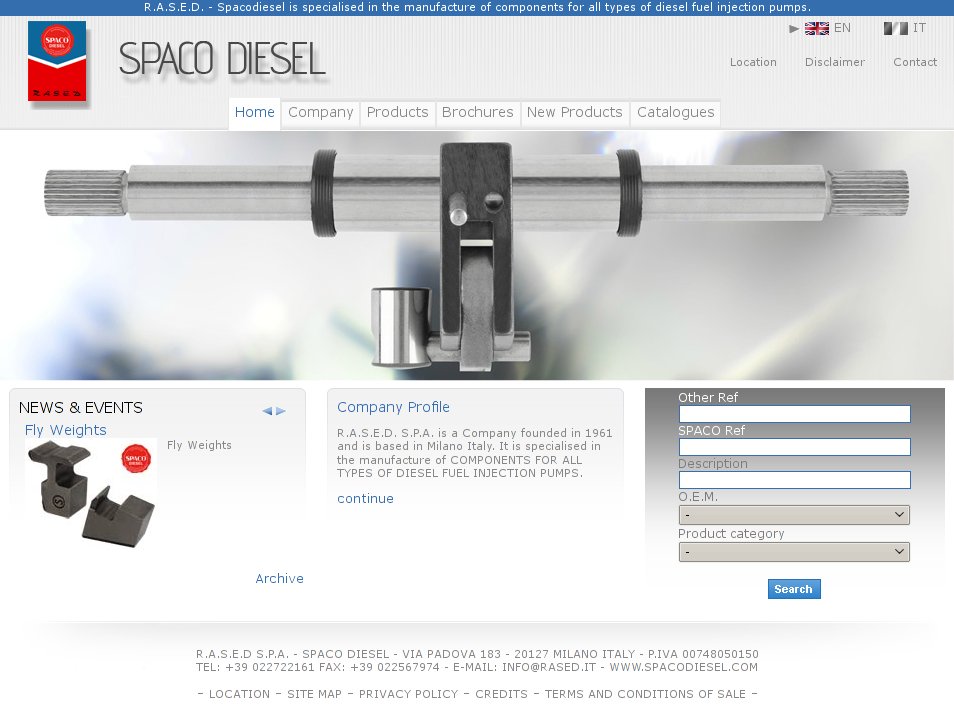Viewport: 954px width, 716px height.
Task: Click the SPACO DIESEL title text
Action: [x=222, y=60]
